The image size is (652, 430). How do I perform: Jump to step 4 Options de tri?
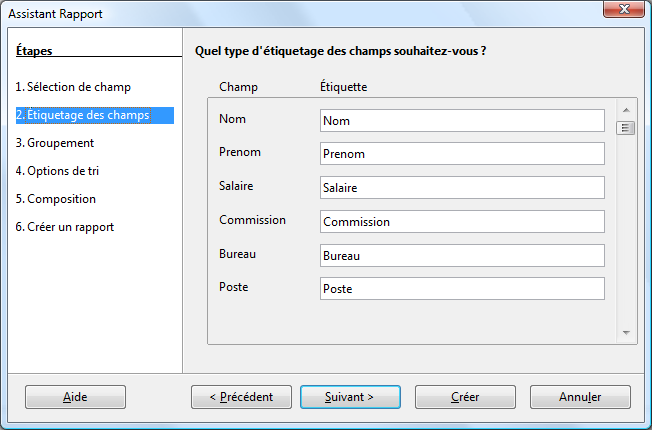(57, 171)
